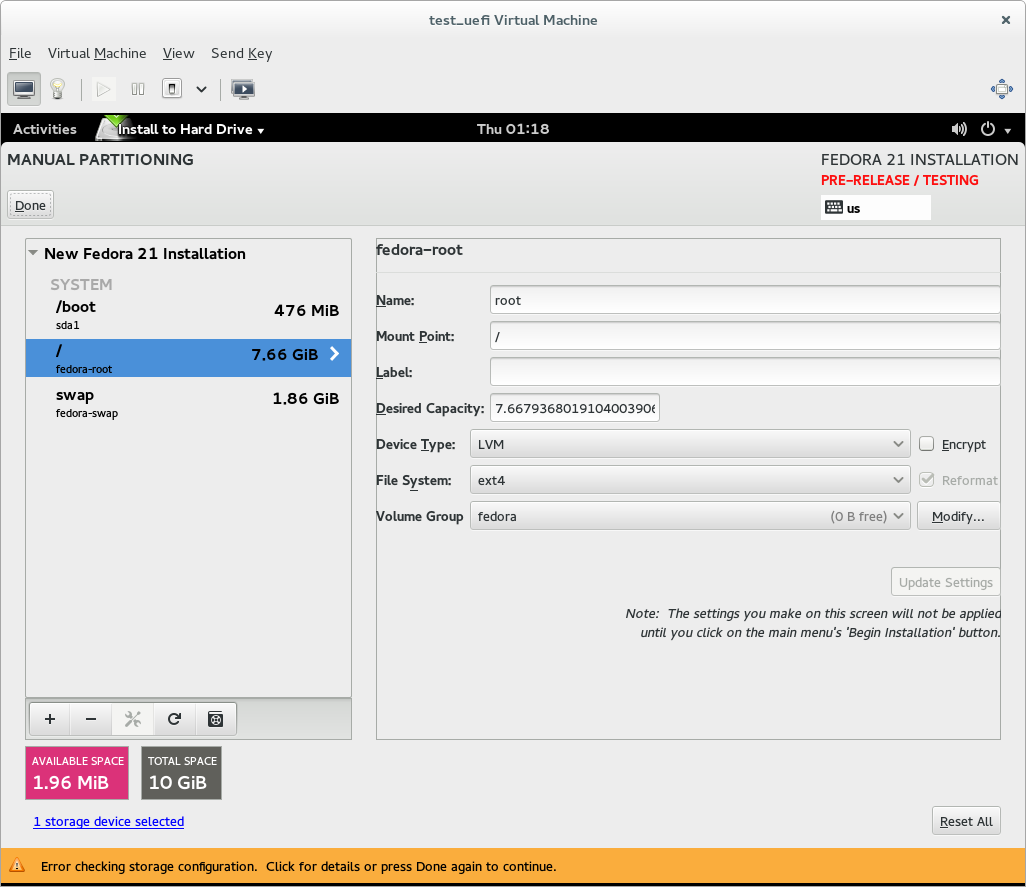Click the Modify... button
The image size is (1026, 887).
[958, 516]
